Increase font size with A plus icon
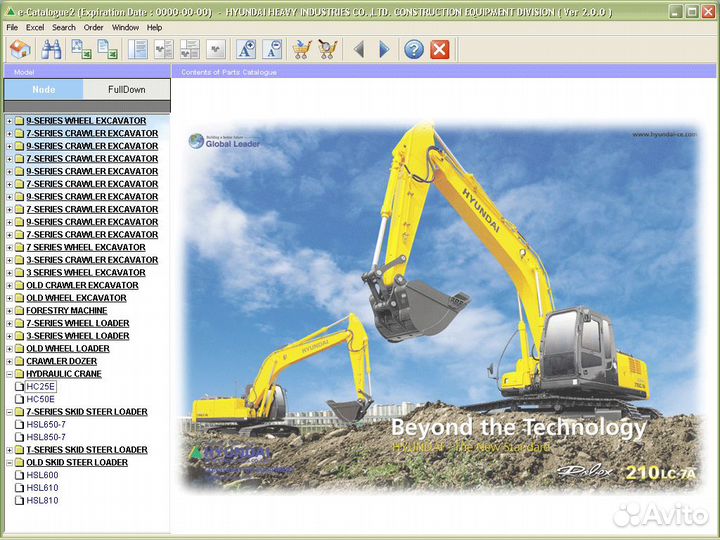Viewport: 720px width, 540px height. coord(246,49)
